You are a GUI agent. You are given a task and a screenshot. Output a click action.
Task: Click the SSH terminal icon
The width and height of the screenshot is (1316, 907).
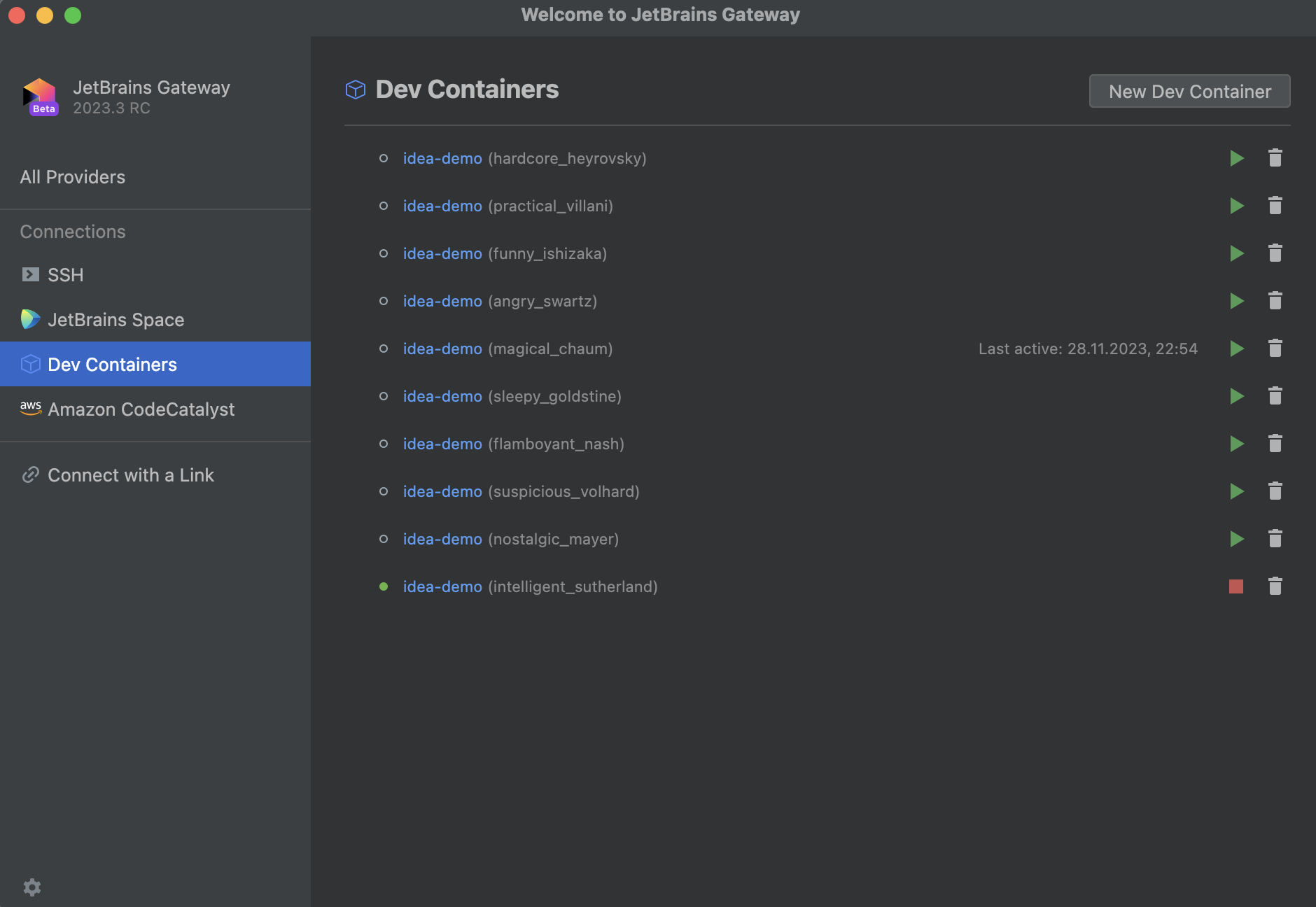(30, 274)
